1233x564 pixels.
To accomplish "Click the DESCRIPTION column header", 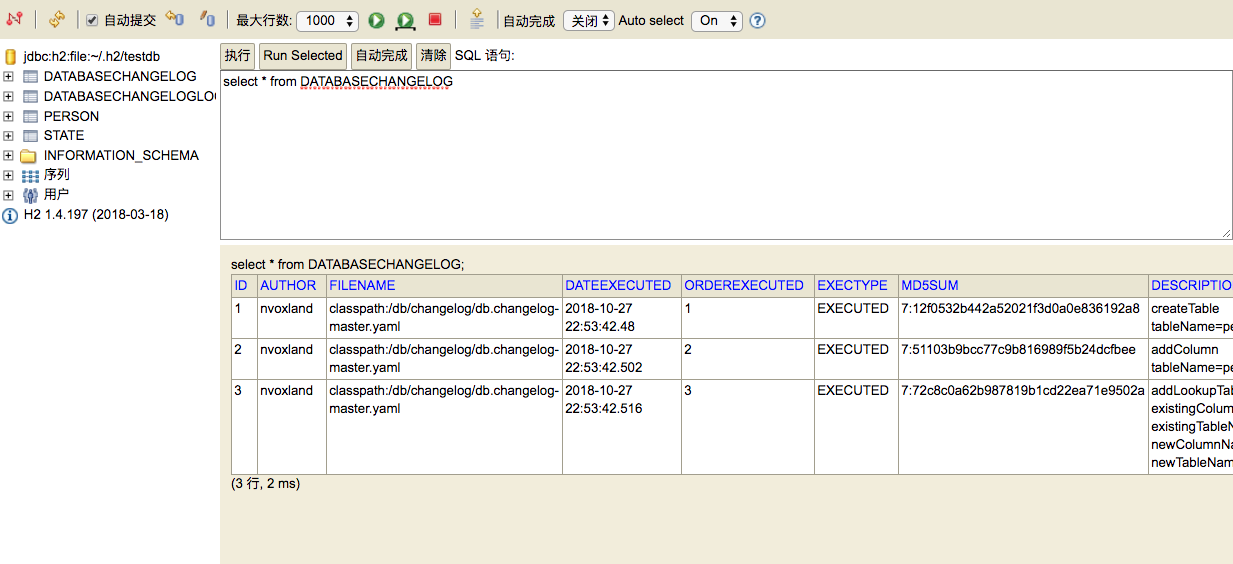I will click(x=1192, y=285).
